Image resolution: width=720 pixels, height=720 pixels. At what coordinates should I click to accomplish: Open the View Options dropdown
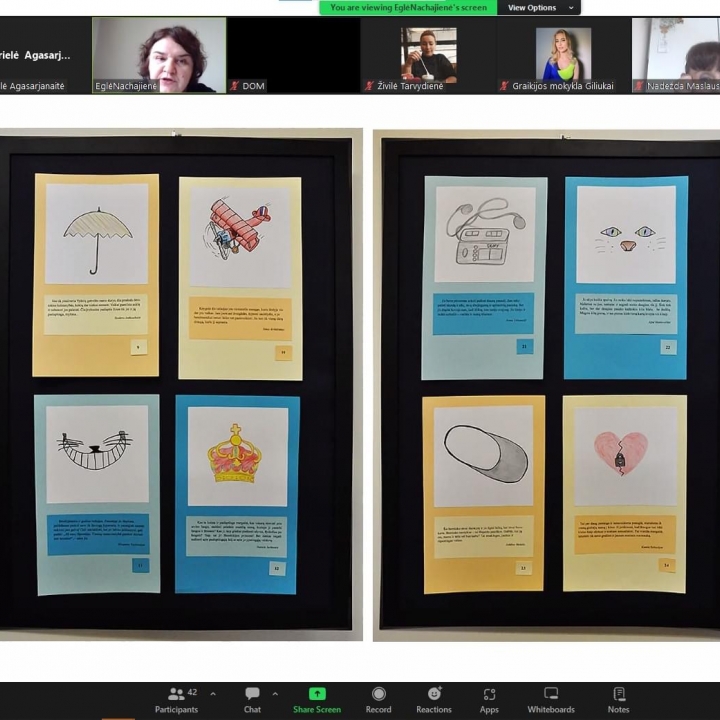click(x=540, y=7)
